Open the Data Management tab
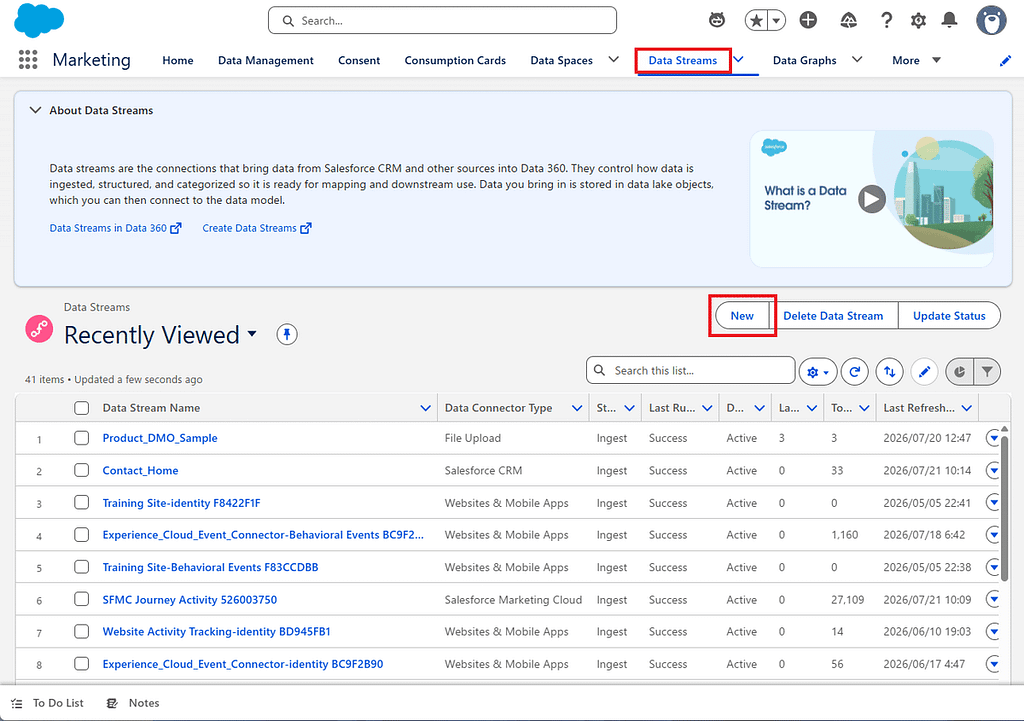The image size is (1024, 721). coord(266,60)
